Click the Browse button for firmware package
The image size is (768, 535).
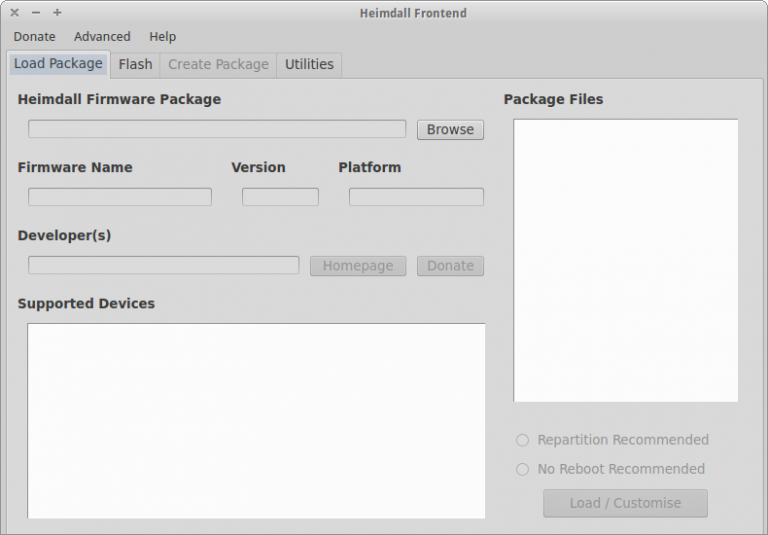[450, 130]
